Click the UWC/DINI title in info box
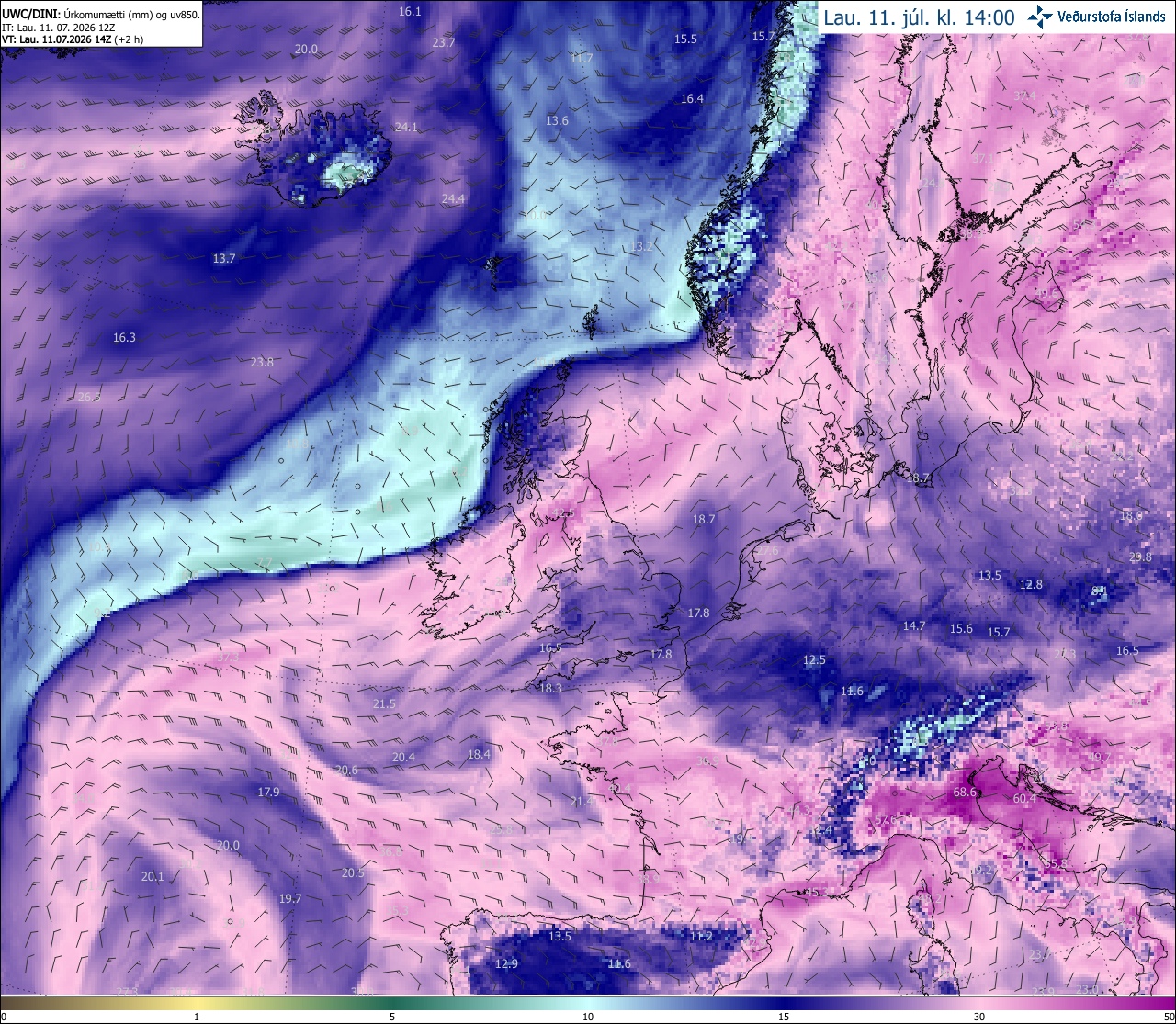 (31, 15)
